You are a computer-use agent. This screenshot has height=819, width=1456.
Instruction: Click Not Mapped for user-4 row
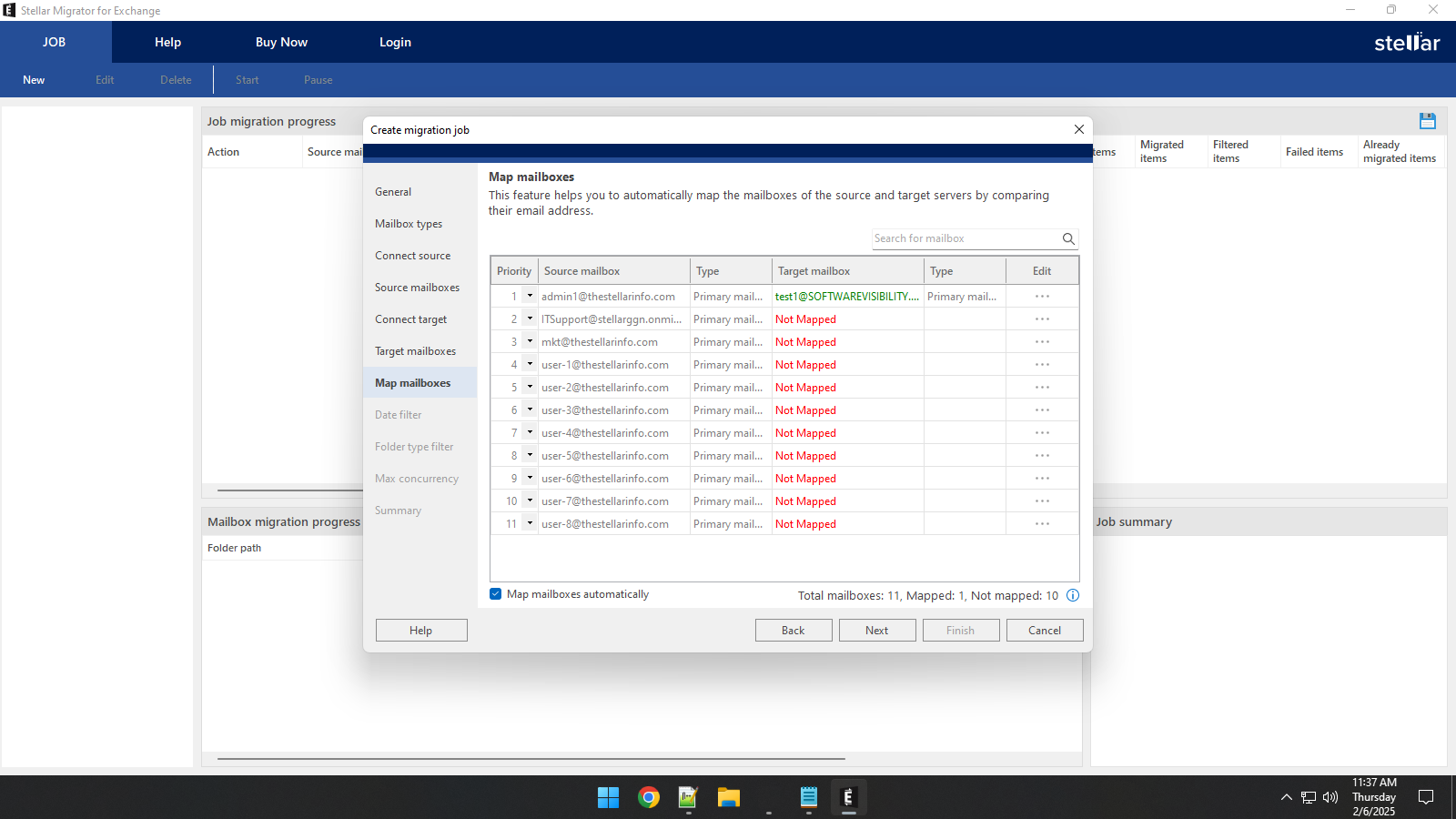tap(805, 433)
